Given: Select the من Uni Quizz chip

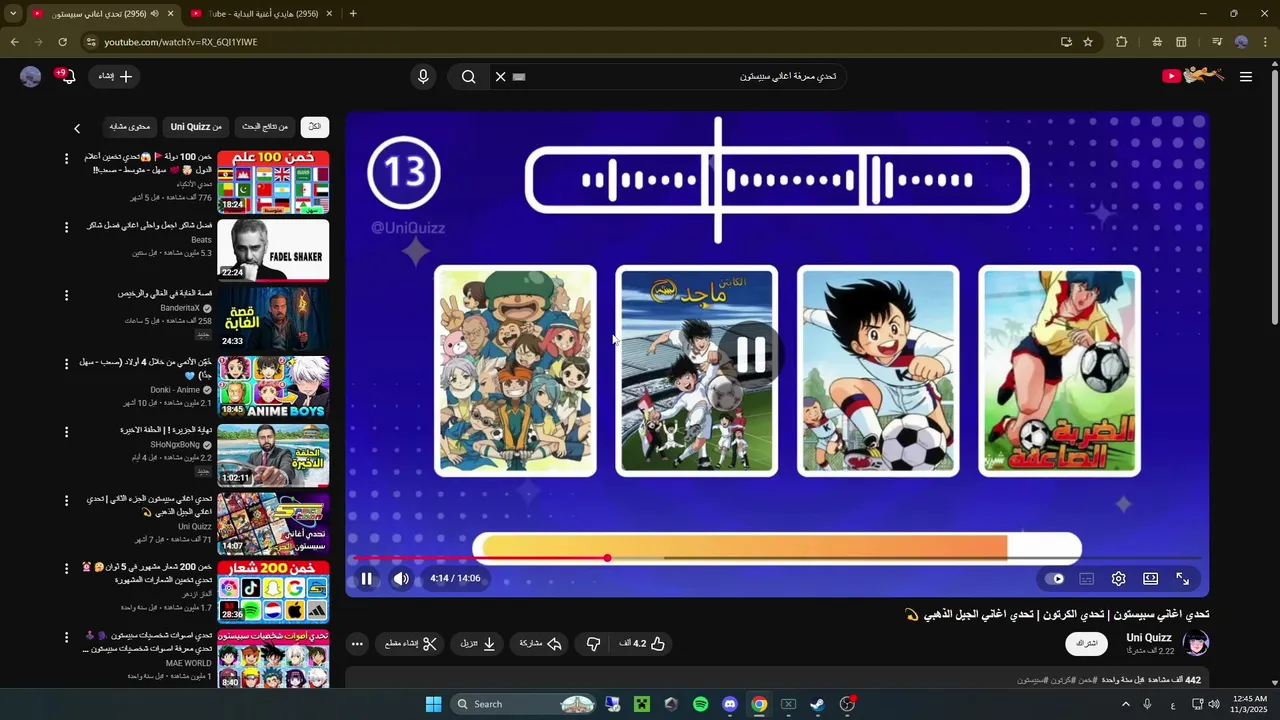Looking at the screenshot, I should pyautogui.click(x=196, y=127).
